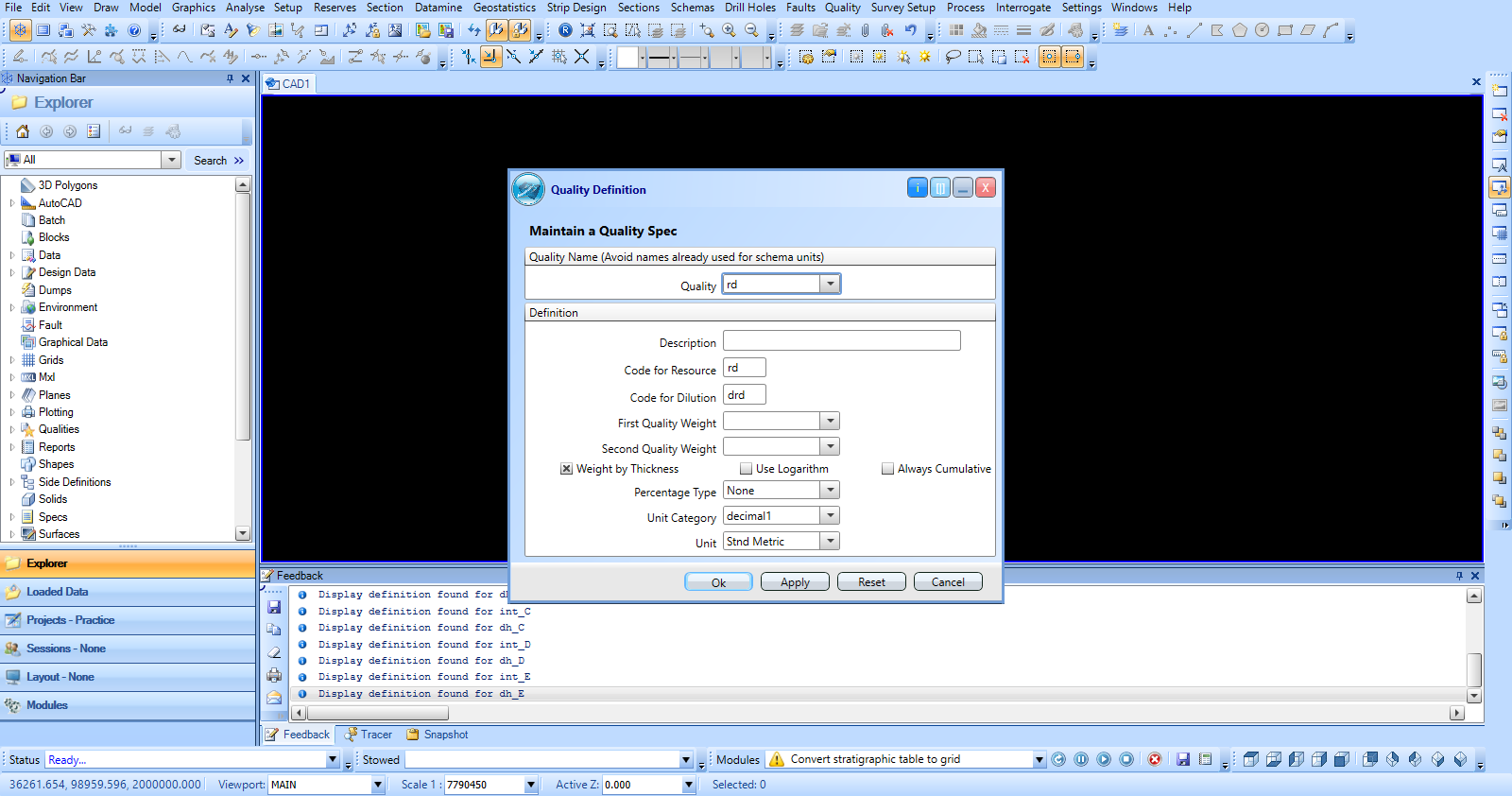The width and height of the screenshot is (1512, 796).
Task: Uncheck Weight by Thickness checkbox
Action: (x=566, y=469)
